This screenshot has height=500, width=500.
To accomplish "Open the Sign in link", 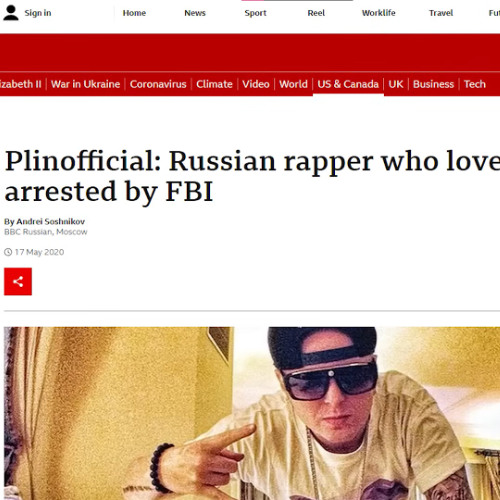I will [x=38, y=13].
